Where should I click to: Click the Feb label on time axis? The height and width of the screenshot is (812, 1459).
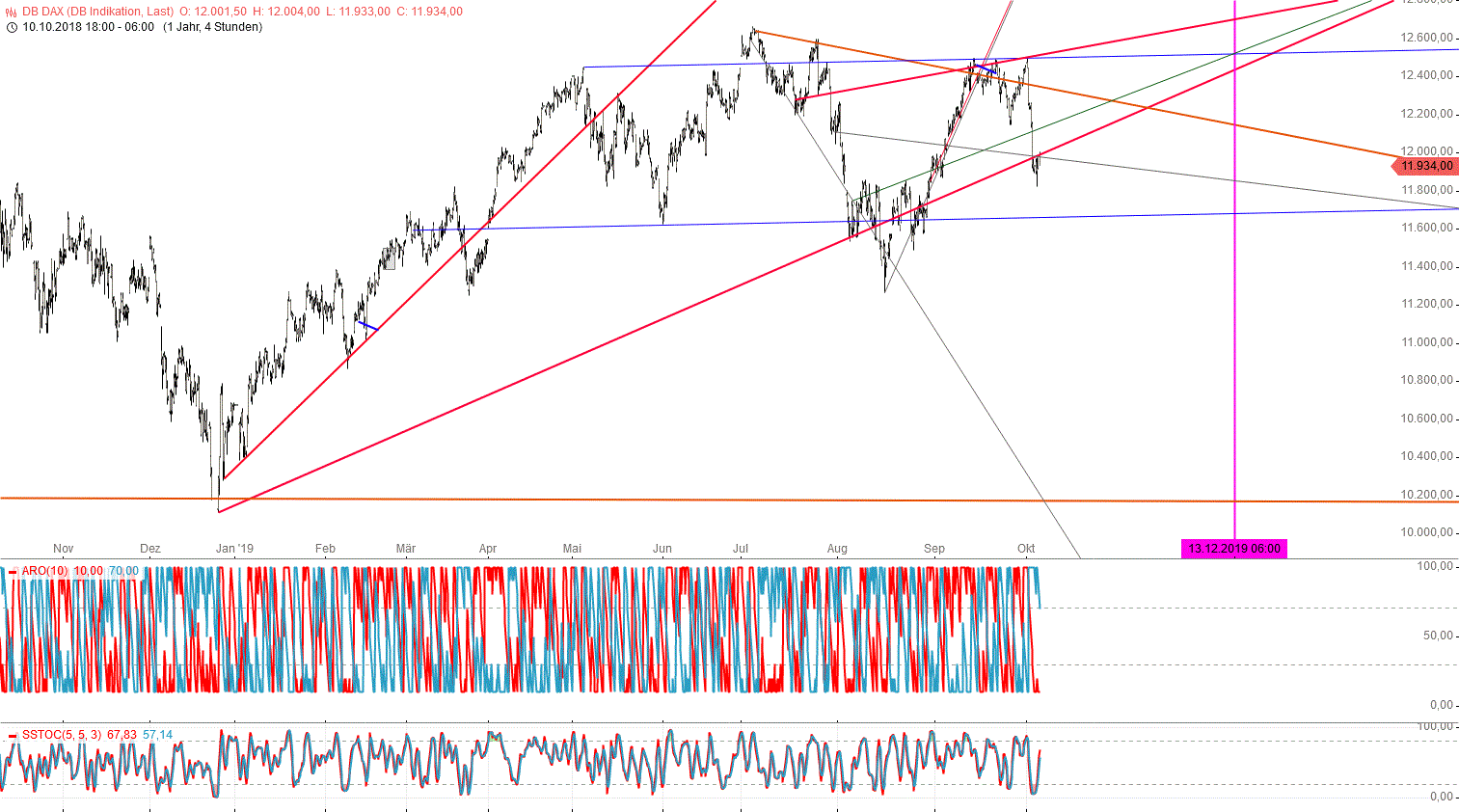(x=326, y=549)
